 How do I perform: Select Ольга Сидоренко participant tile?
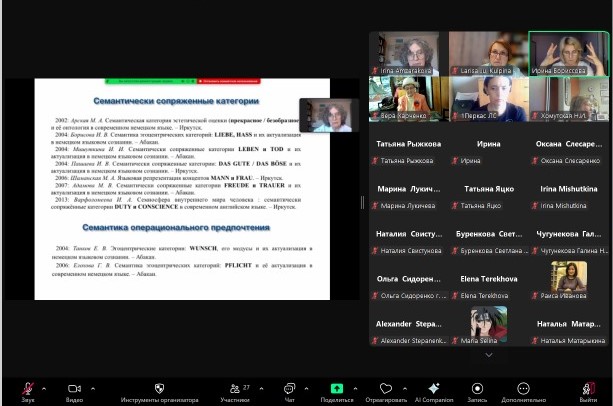pos(409,279)
